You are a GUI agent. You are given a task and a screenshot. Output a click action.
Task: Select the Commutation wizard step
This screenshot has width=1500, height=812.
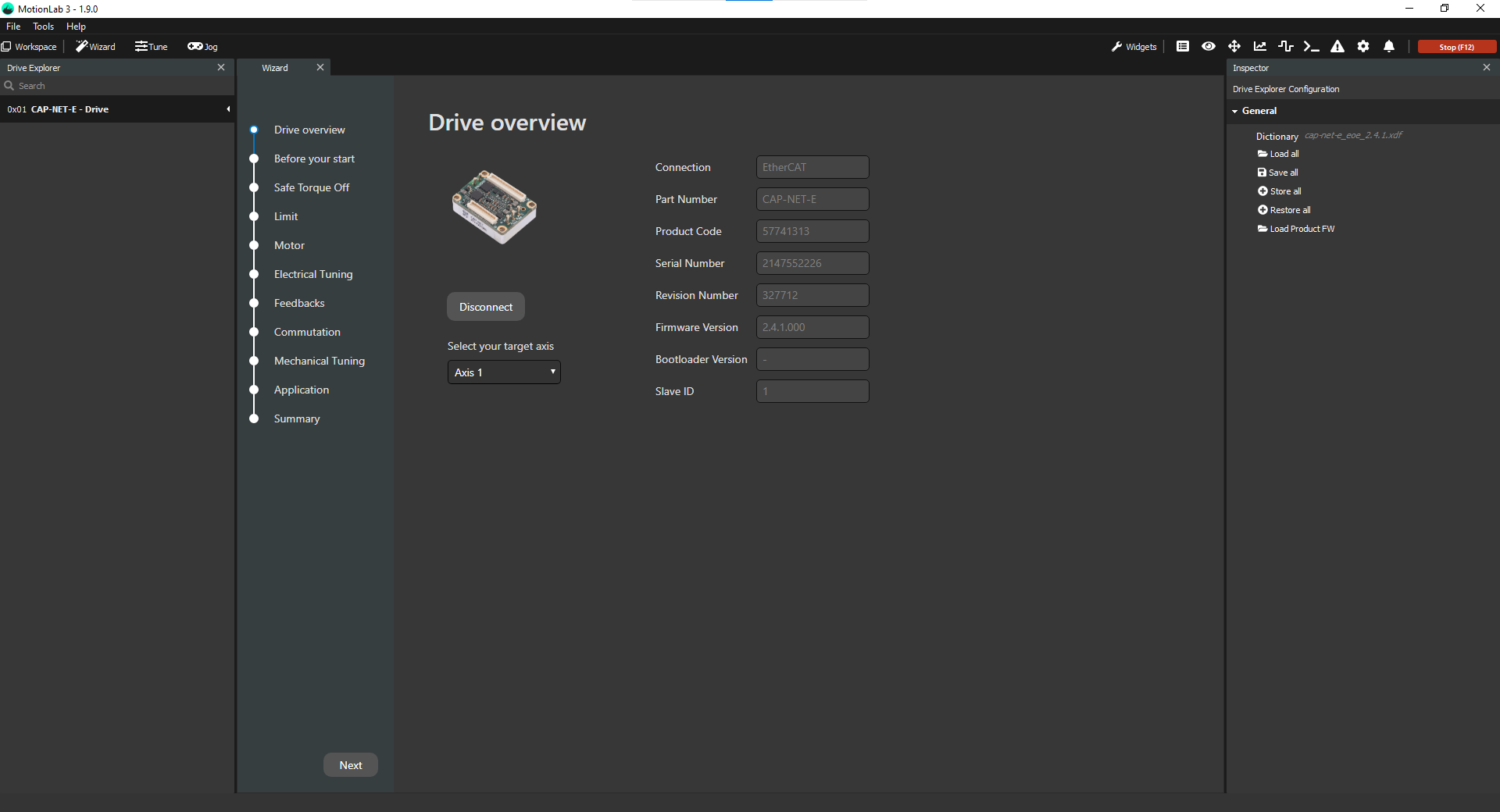[307, 332]
